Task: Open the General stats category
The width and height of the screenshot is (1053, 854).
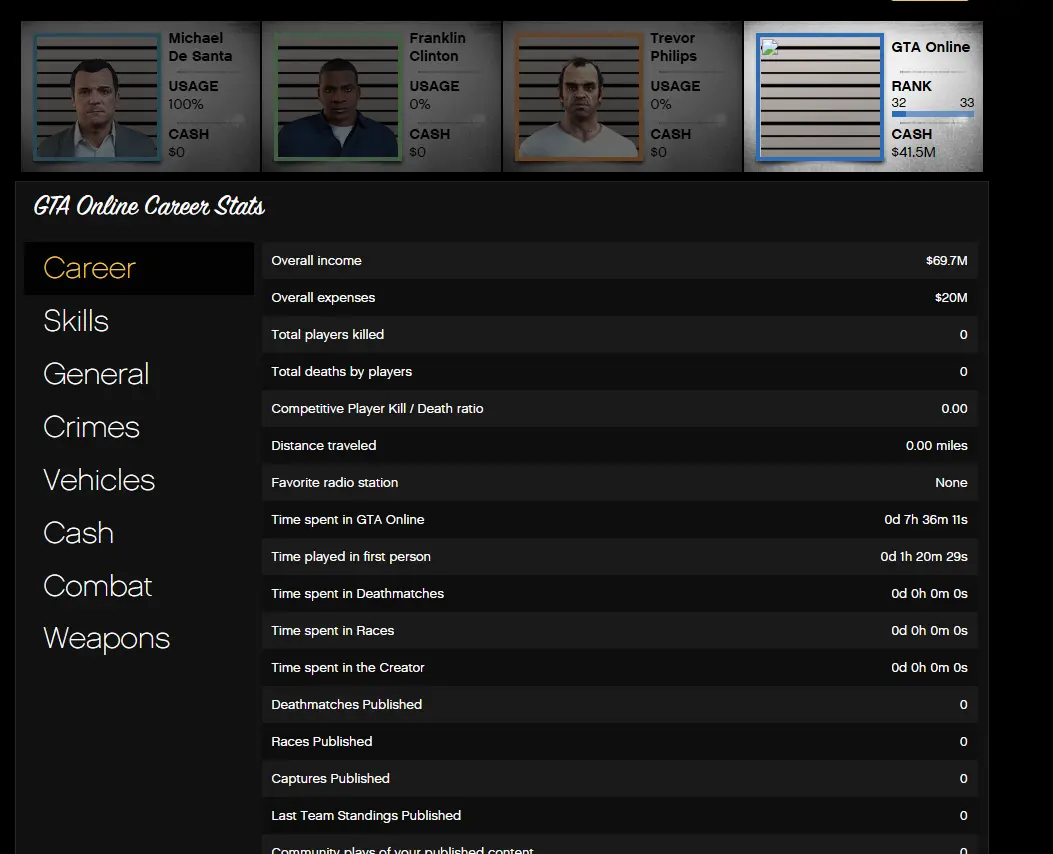Action: (x=96, y=374)
